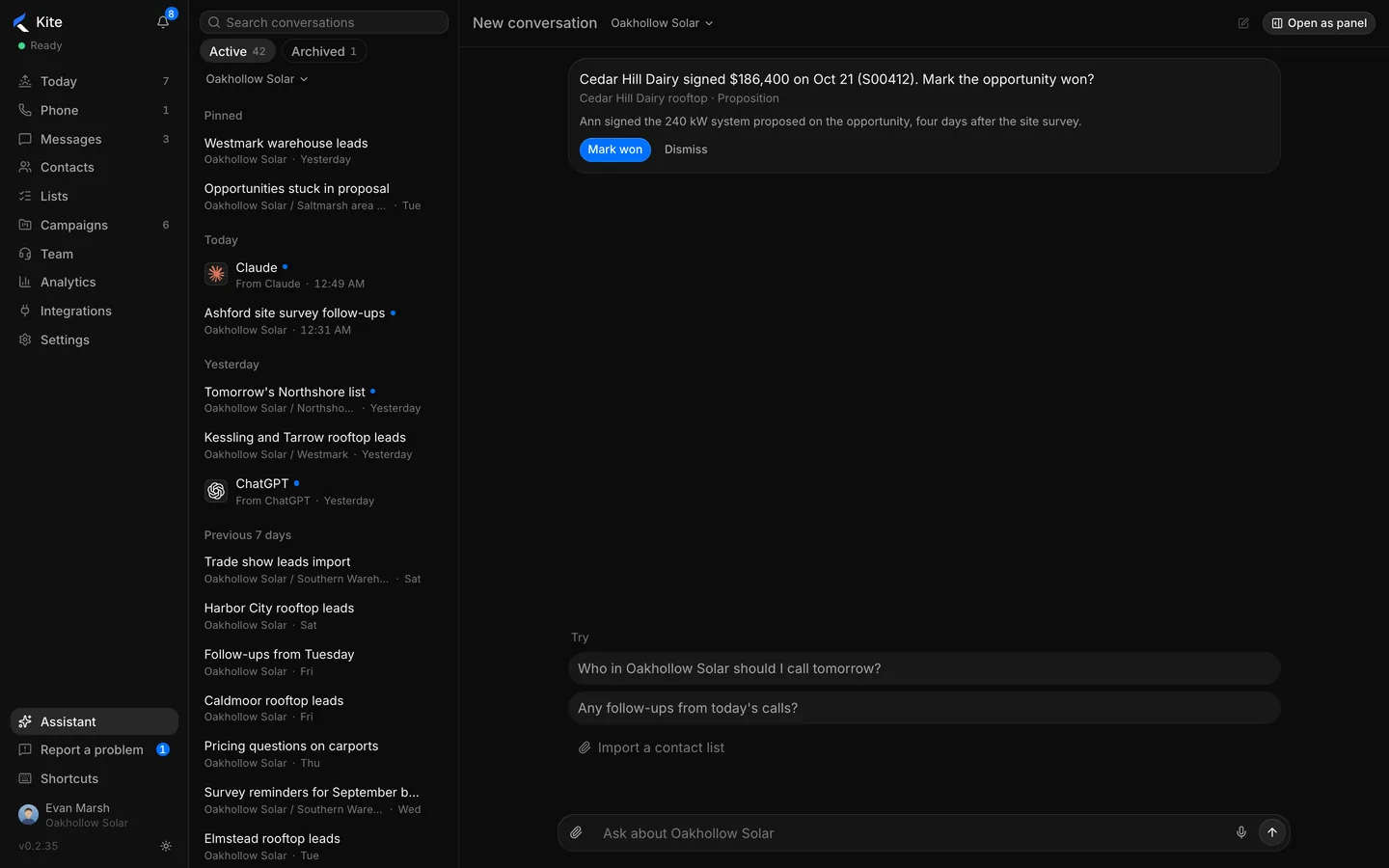This screenshot has width=1389, height=868.
Task: Open Integrations in the sidebar
Action: [x=94, y=312]
